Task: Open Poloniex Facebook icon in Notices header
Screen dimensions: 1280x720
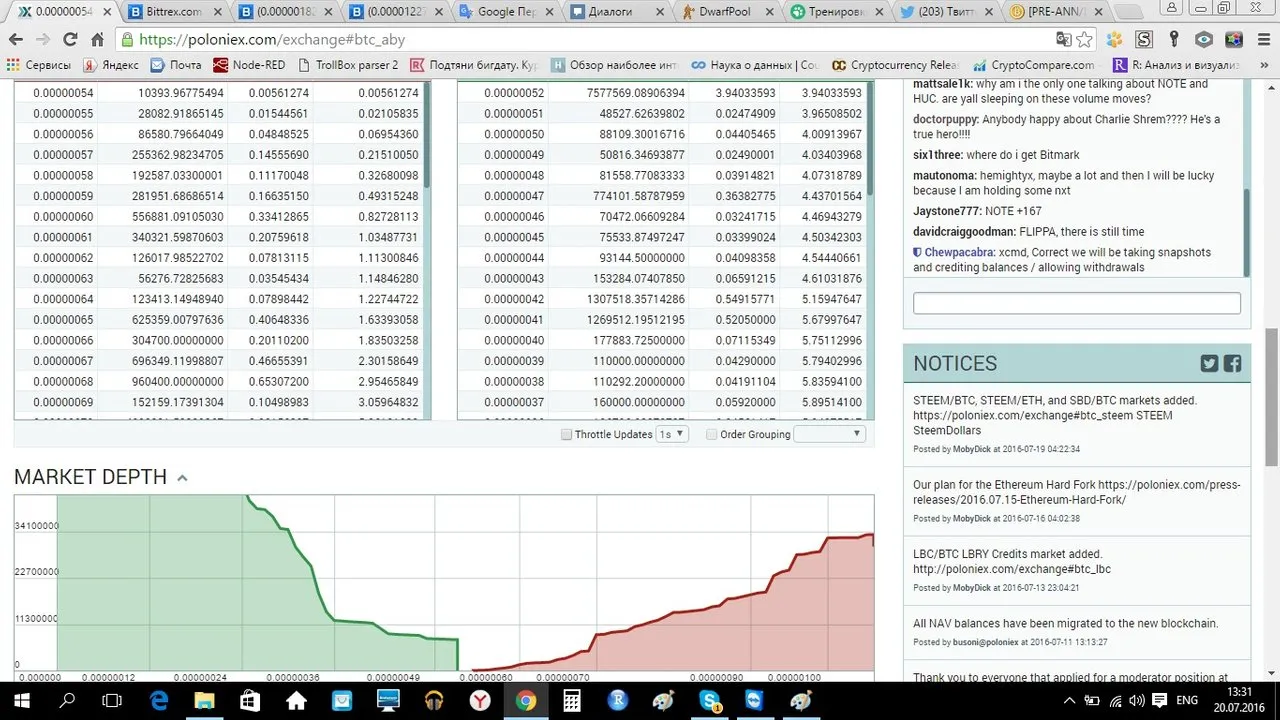Action: coord(1232,363)
